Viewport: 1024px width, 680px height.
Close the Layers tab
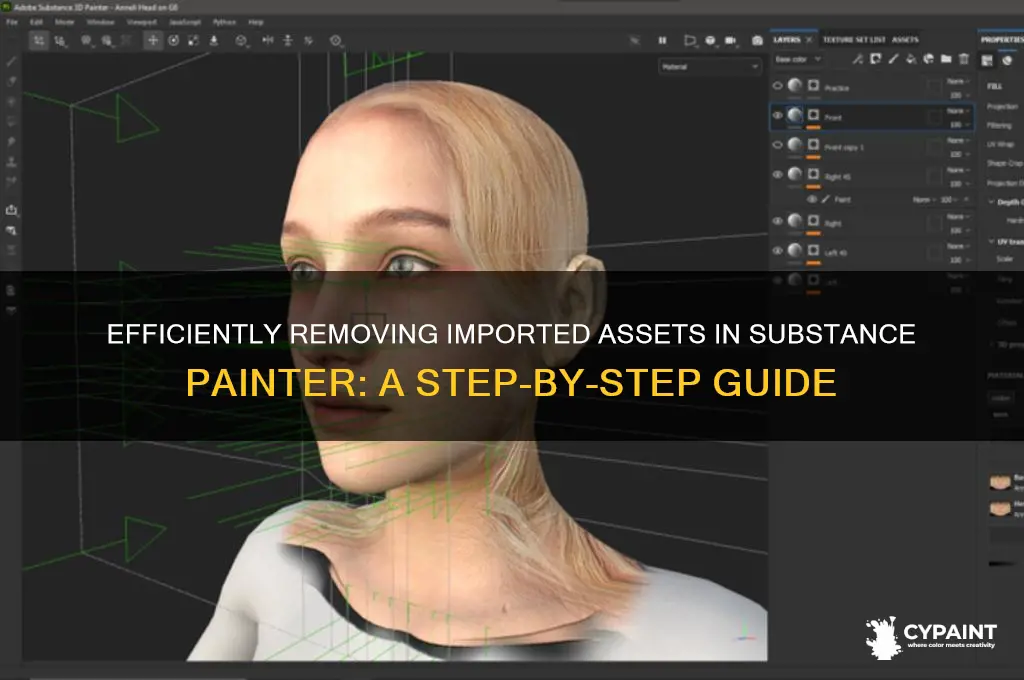coord(809,40)
